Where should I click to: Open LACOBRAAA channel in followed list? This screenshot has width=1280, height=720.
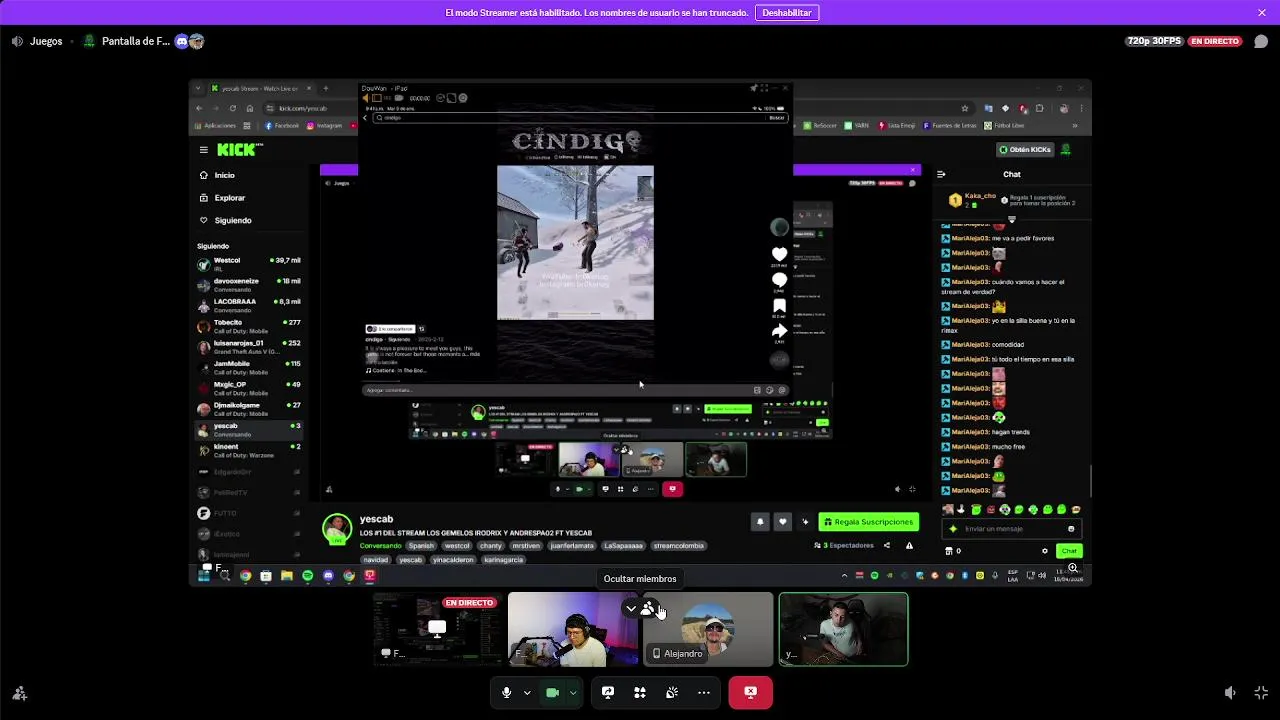coord(249,305)
